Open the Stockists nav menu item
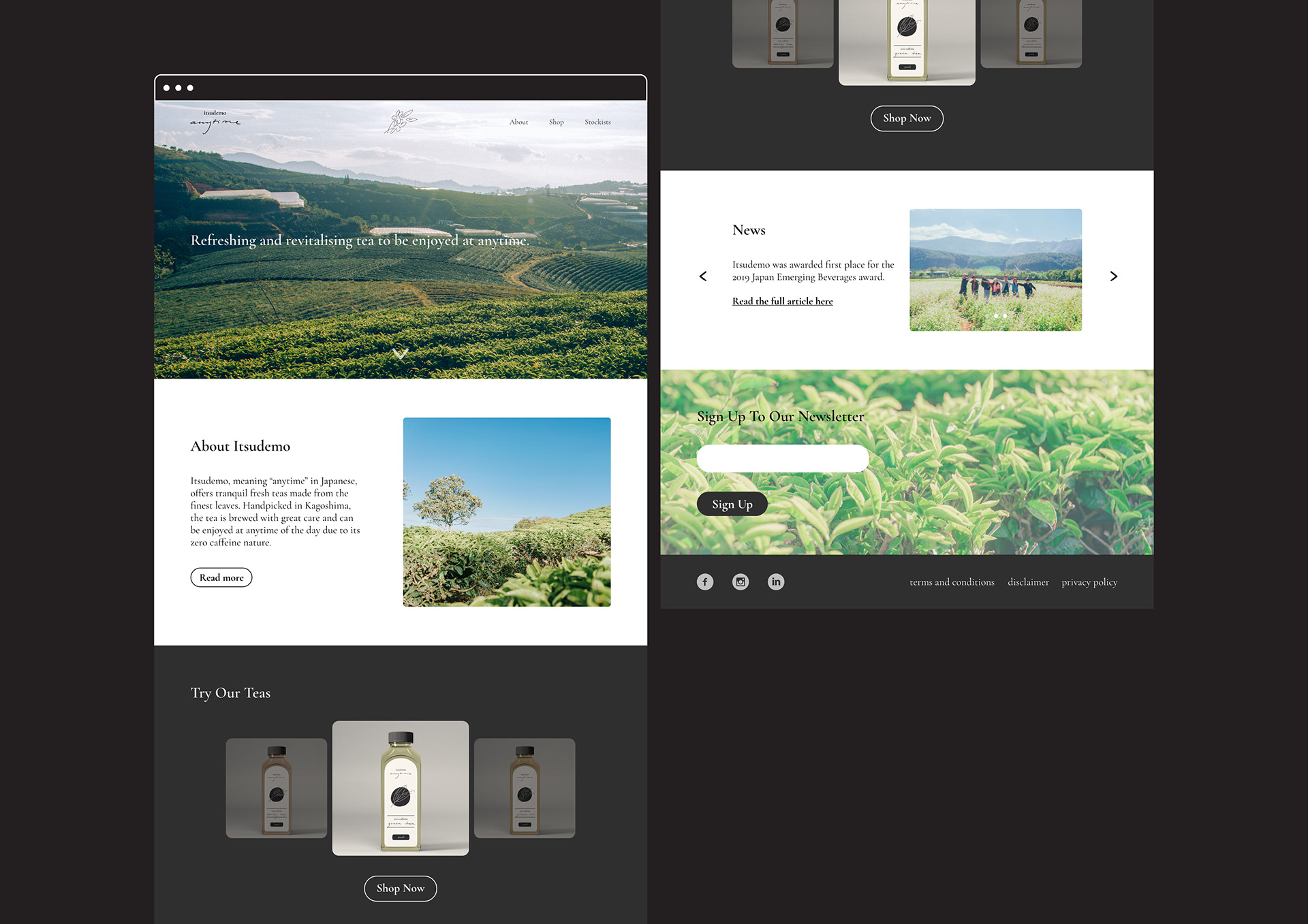1308x924 pixels. pyautogui.click(x=597, y=122)
